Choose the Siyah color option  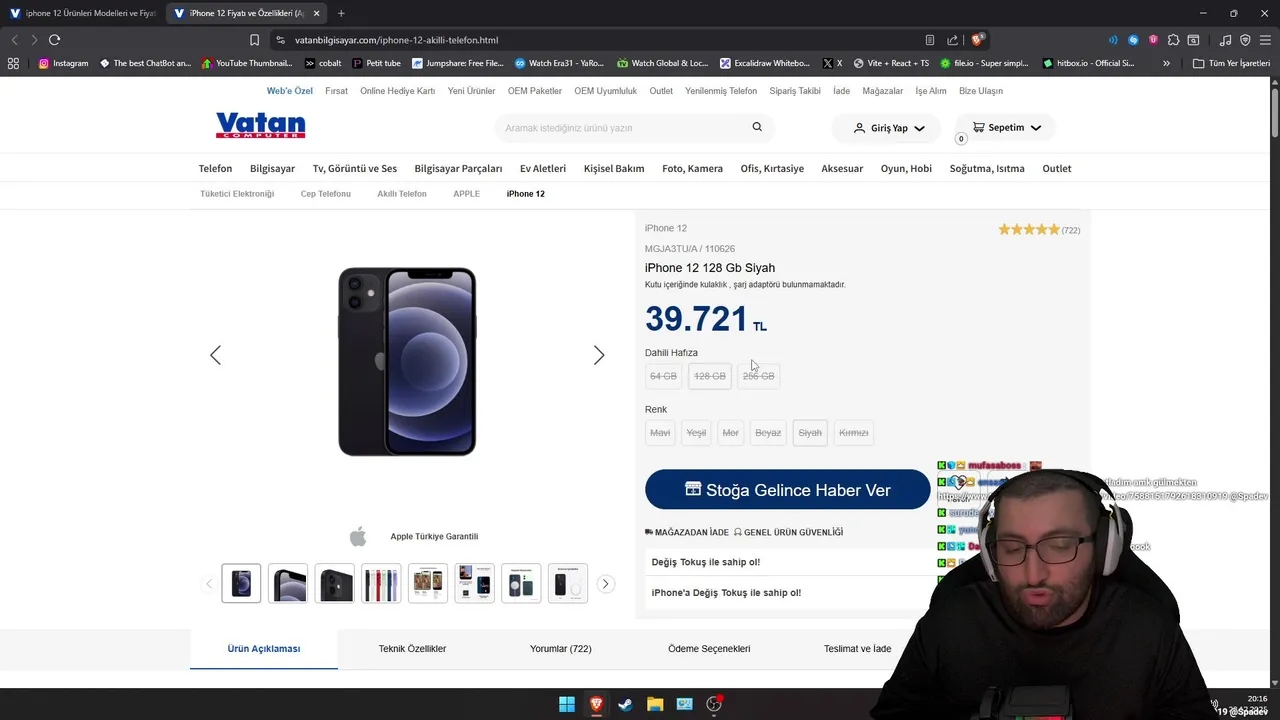(810, 433)
